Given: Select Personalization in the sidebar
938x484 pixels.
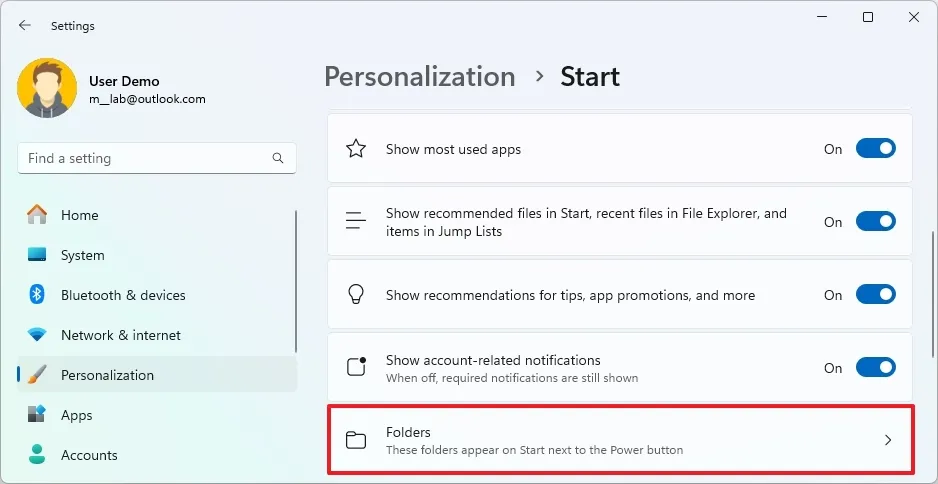Looking at the screenshot, I should click(107, 375).
